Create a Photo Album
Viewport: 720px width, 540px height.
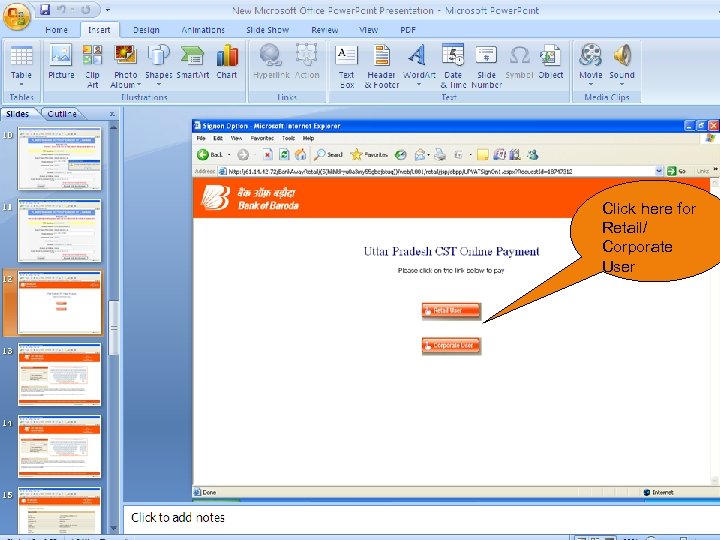coord(125,66)
